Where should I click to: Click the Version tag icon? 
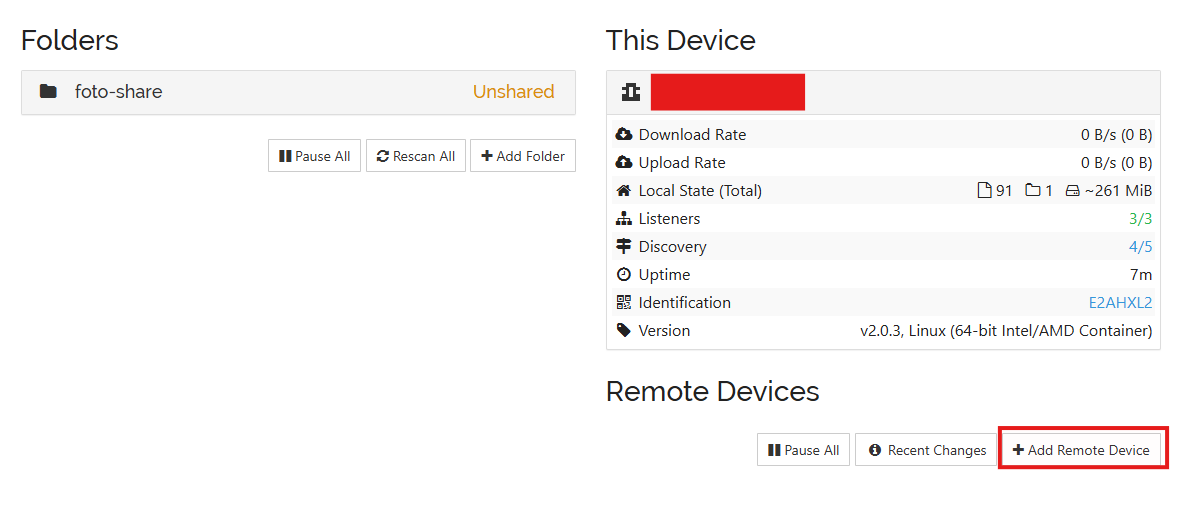pyautogui.click(x=624, y=331)
